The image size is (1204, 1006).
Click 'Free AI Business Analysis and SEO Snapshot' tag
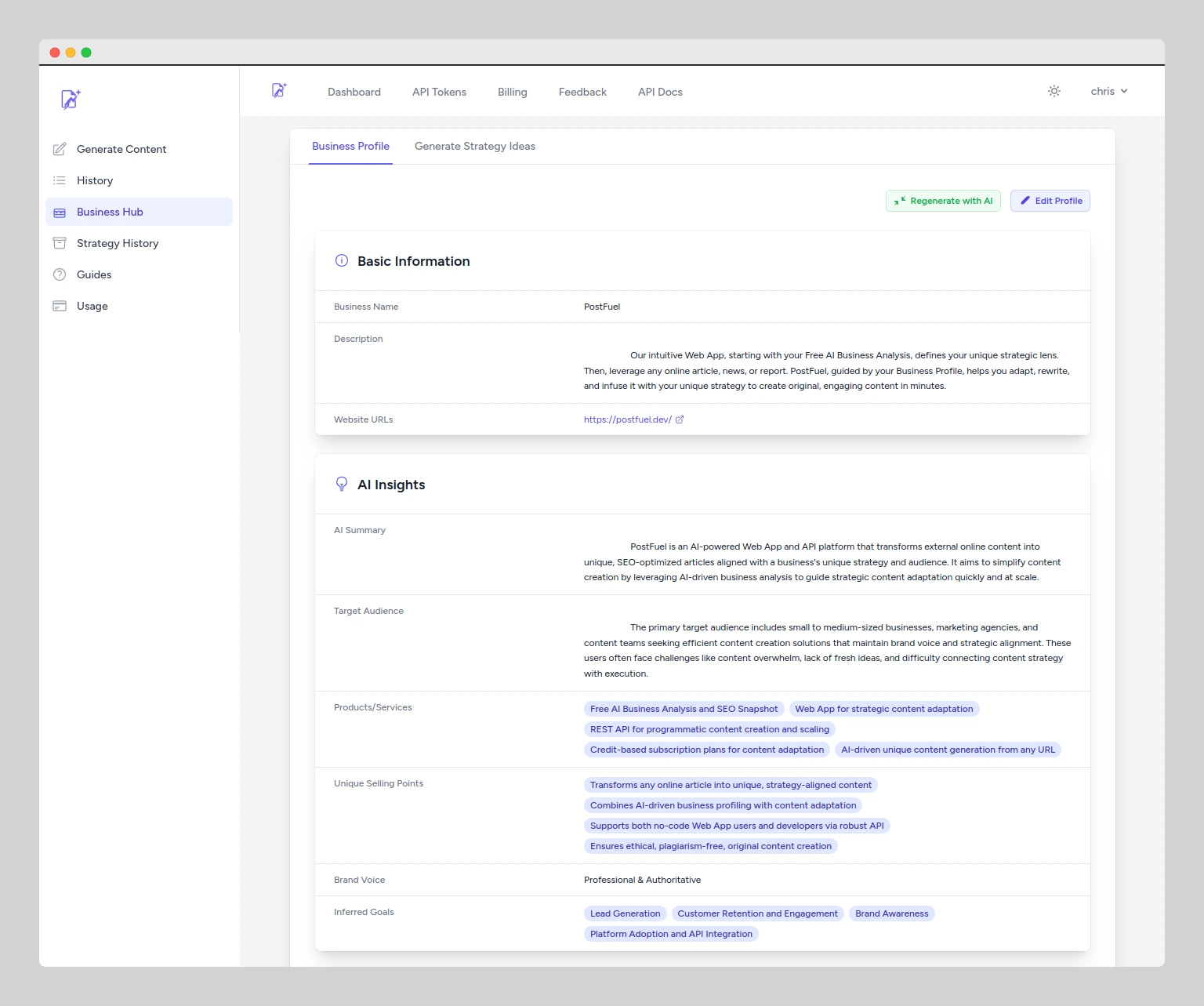(x=684, y=709)
